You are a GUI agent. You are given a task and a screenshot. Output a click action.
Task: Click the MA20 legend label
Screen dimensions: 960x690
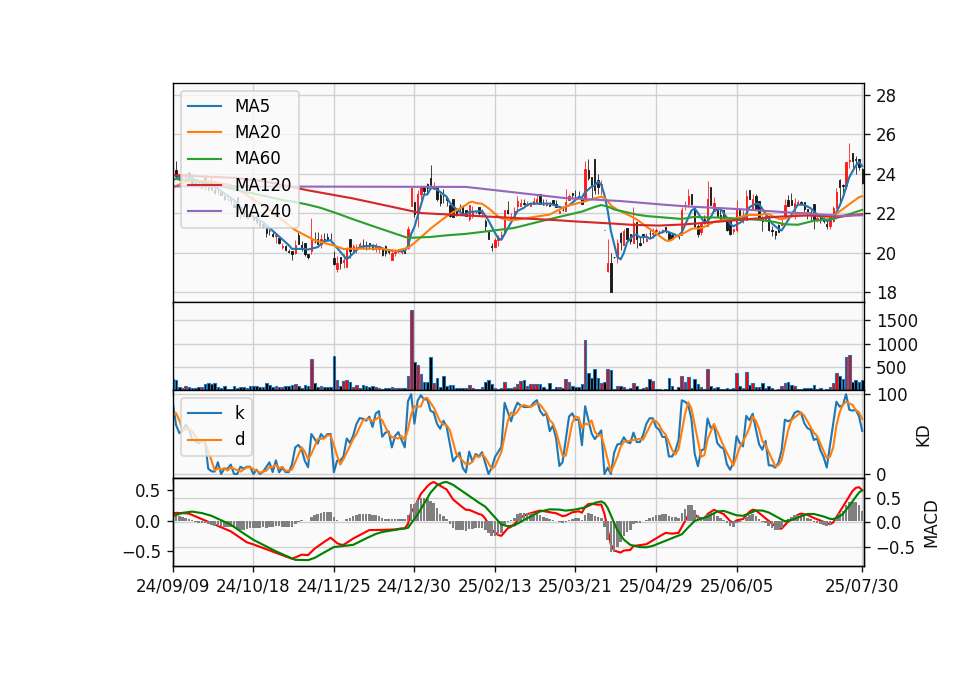tap(257, 132)
